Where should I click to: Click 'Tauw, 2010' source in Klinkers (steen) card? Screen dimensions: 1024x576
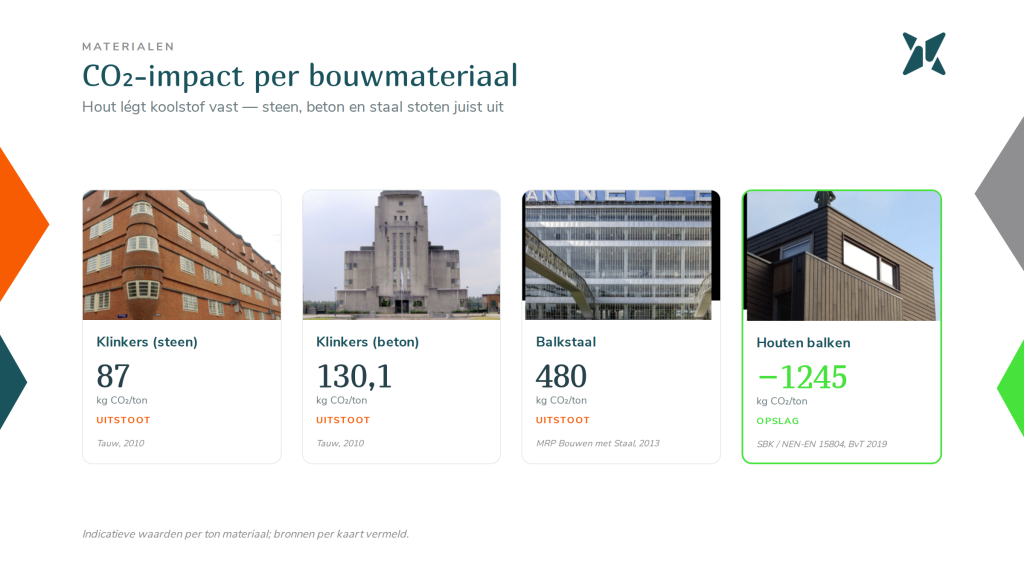121,443
